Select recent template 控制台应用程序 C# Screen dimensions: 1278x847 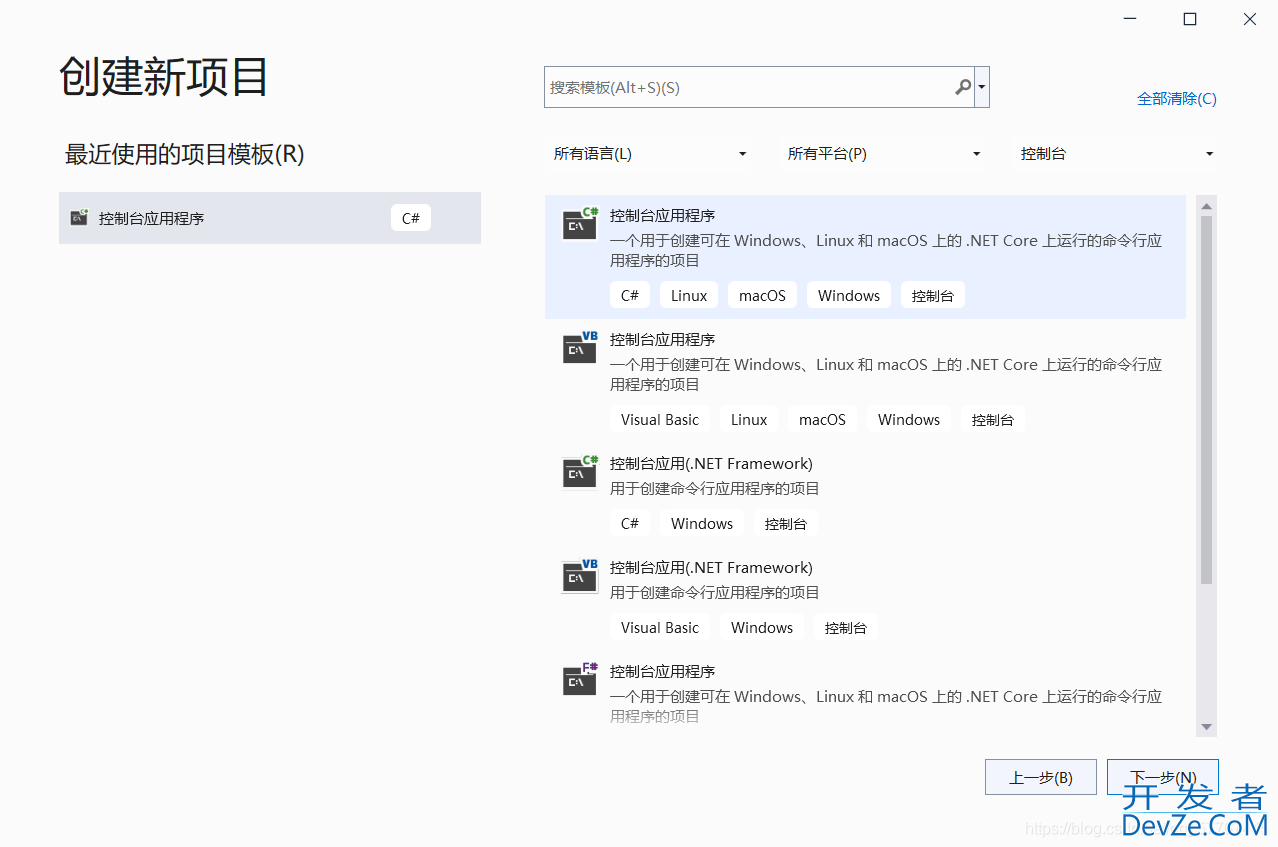tap(270, 218)
